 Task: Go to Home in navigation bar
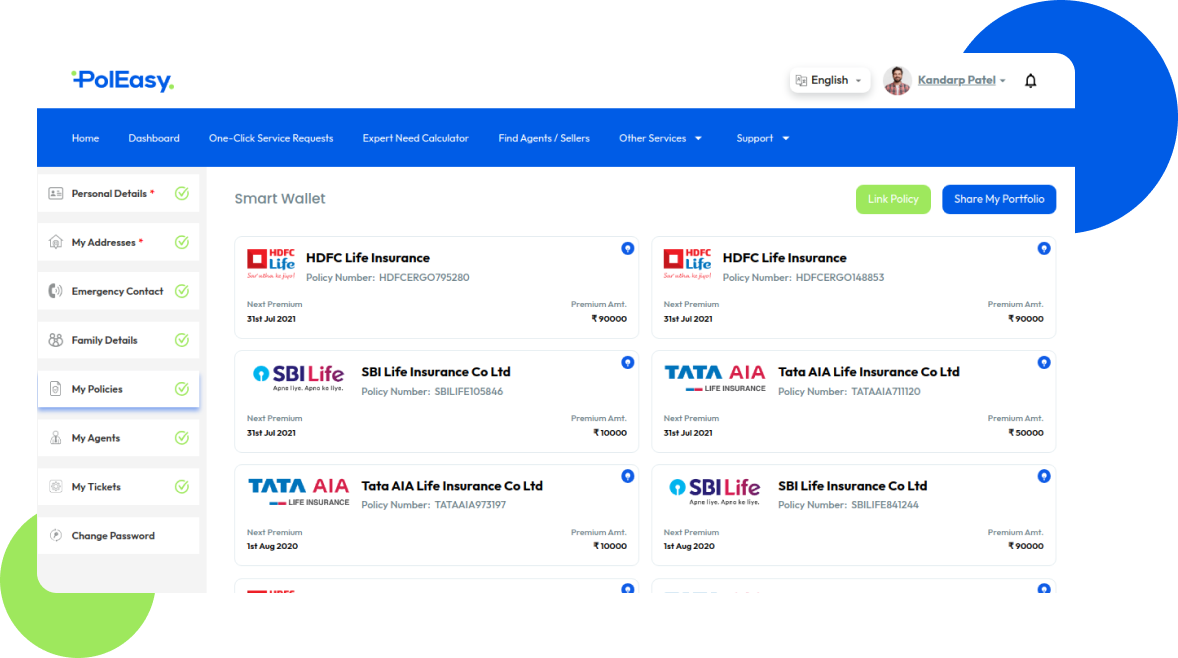86,138
